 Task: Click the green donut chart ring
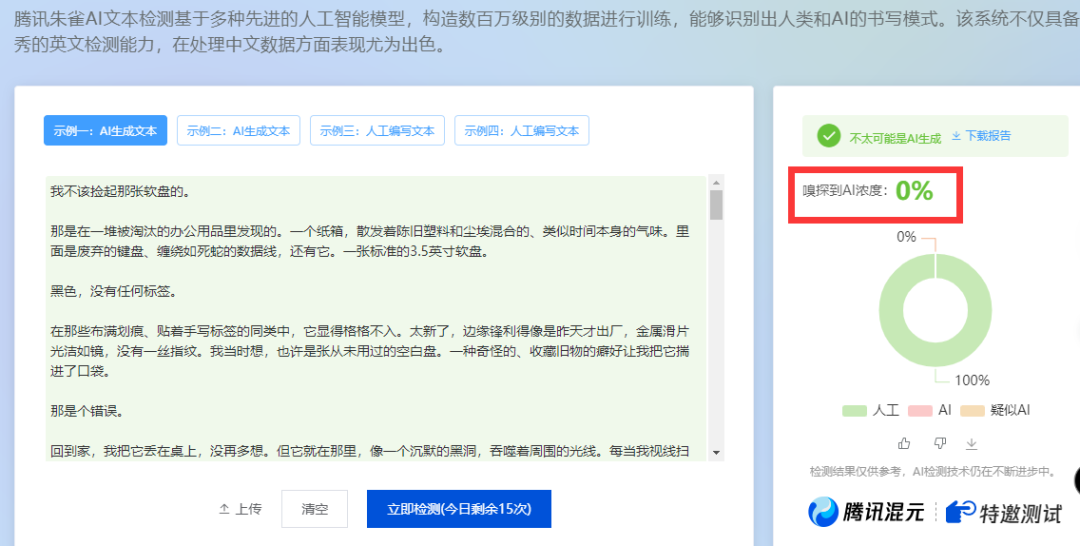893,310
